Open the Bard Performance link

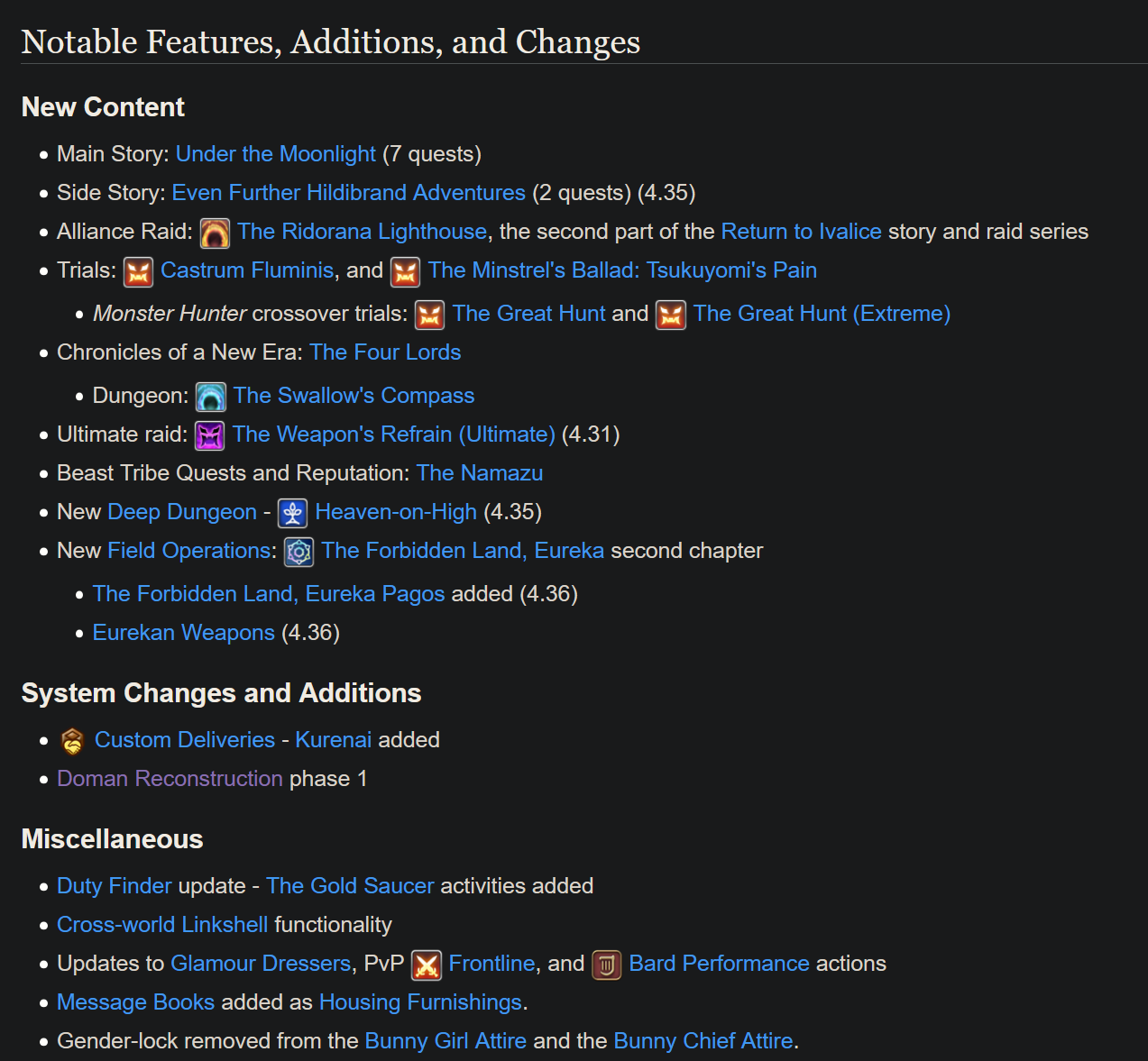[719, 964]
